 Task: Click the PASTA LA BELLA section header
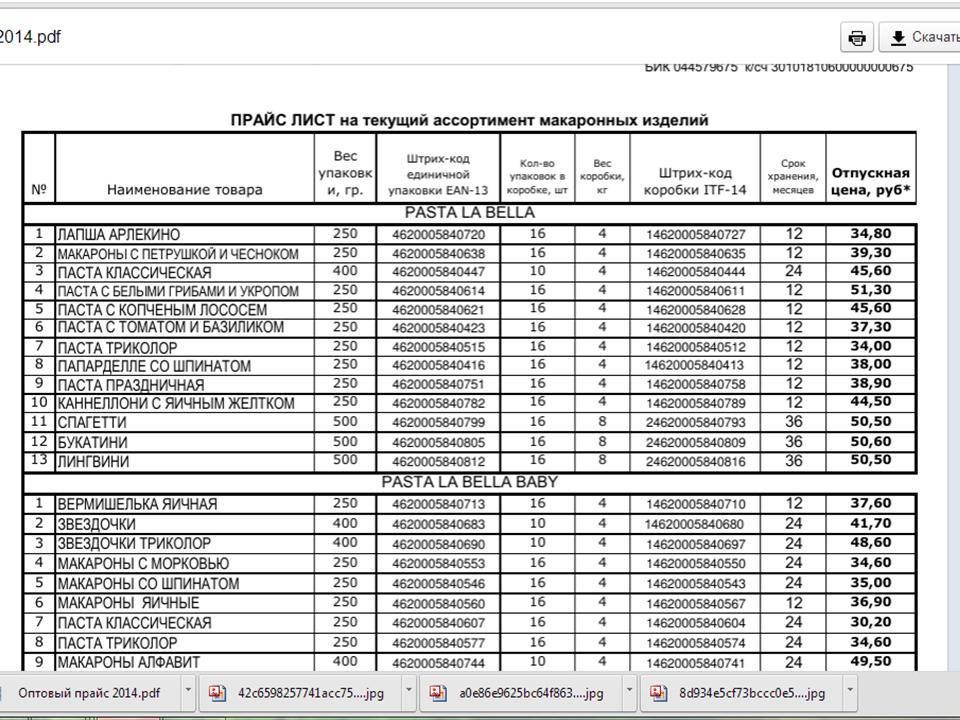tap(470, 212)
